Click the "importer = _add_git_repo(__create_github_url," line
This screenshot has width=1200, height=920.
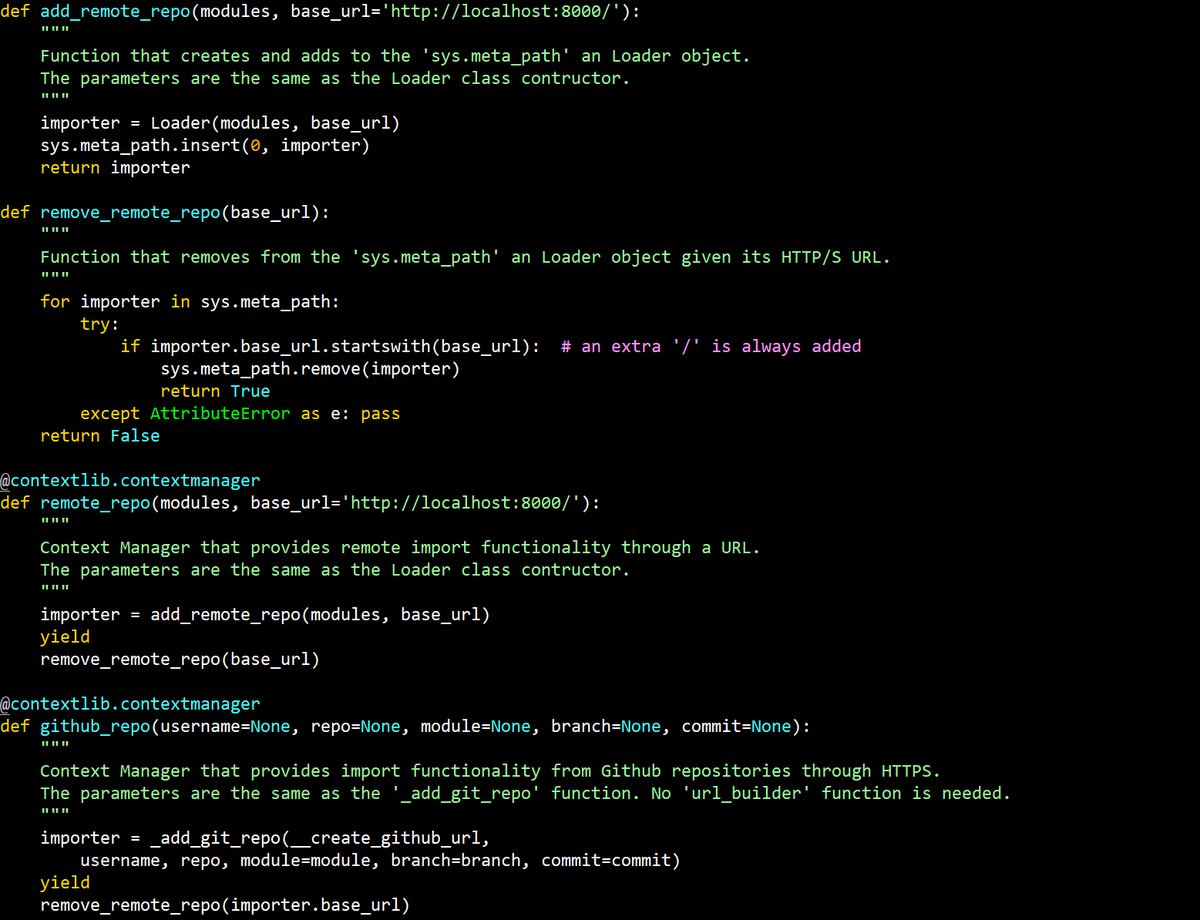pyautogui.click(x=265, y=837)
